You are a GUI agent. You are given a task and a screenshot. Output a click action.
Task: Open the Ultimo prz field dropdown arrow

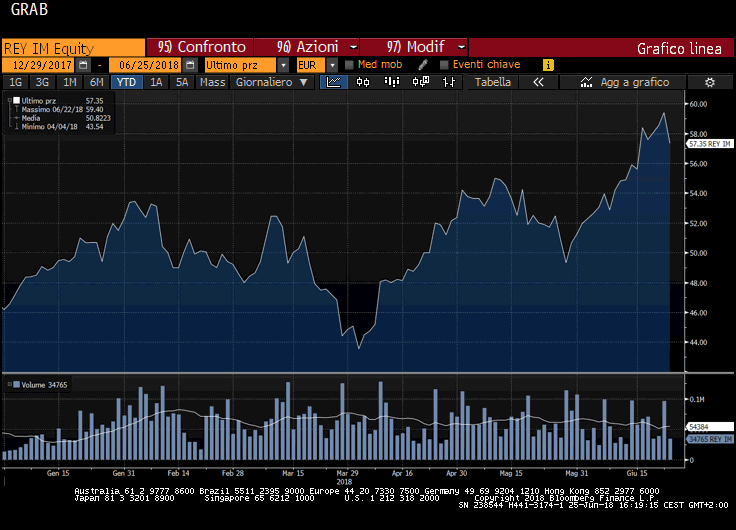pos(284,65)
